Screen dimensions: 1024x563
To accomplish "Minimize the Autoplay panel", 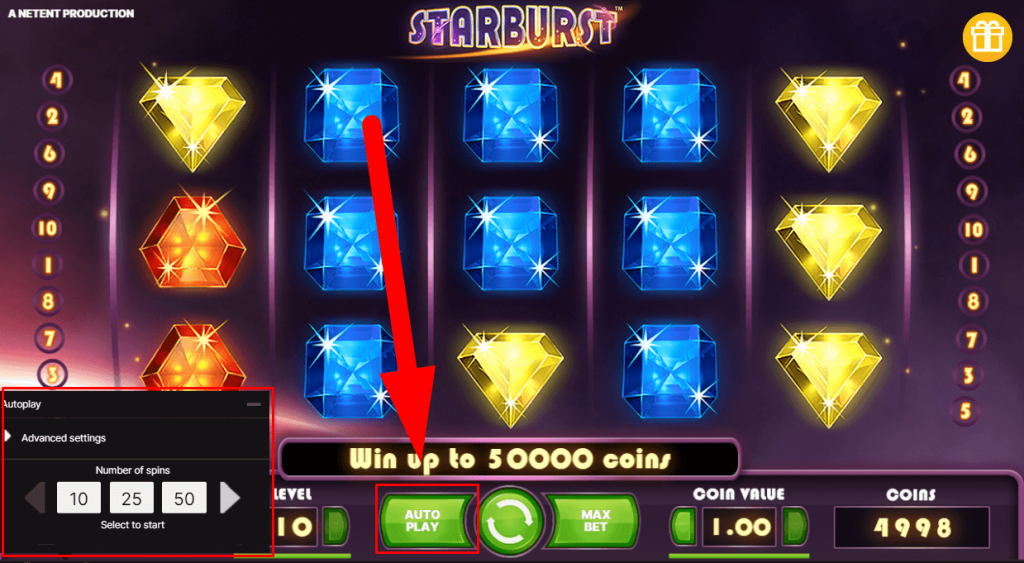I will tap(253, 404).
